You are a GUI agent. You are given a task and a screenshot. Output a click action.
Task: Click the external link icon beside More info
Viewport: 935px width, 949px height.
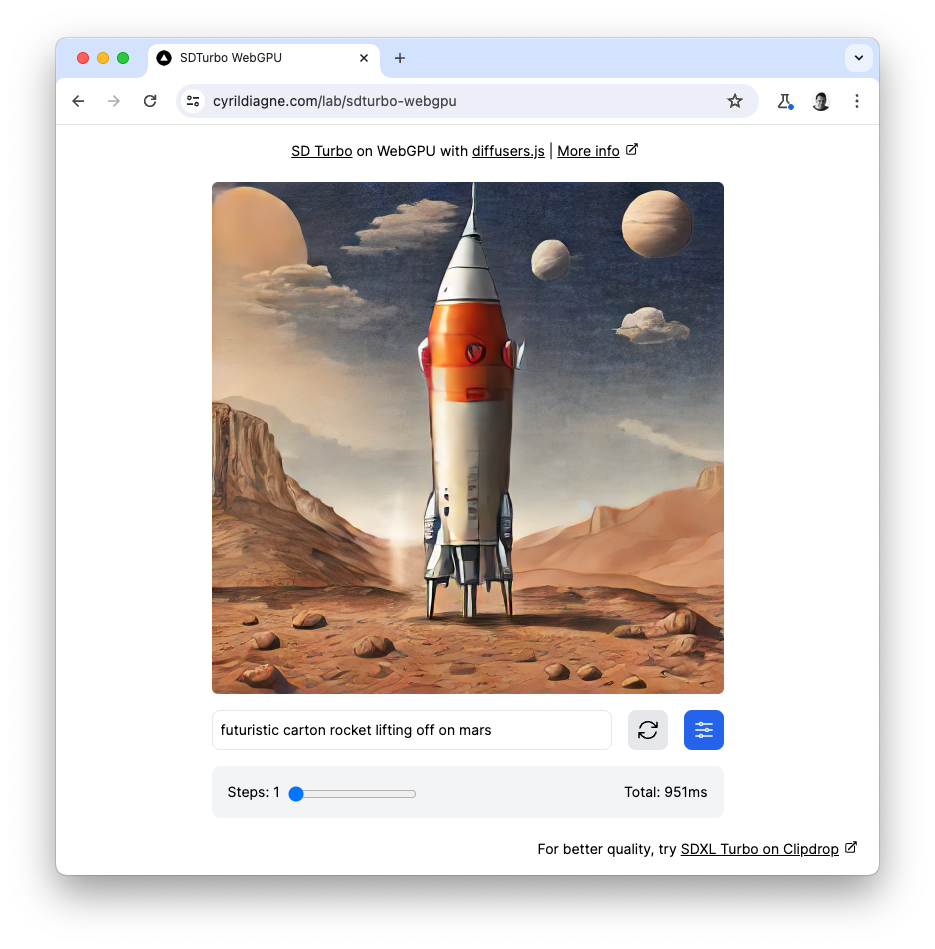(x=632, y=149)
